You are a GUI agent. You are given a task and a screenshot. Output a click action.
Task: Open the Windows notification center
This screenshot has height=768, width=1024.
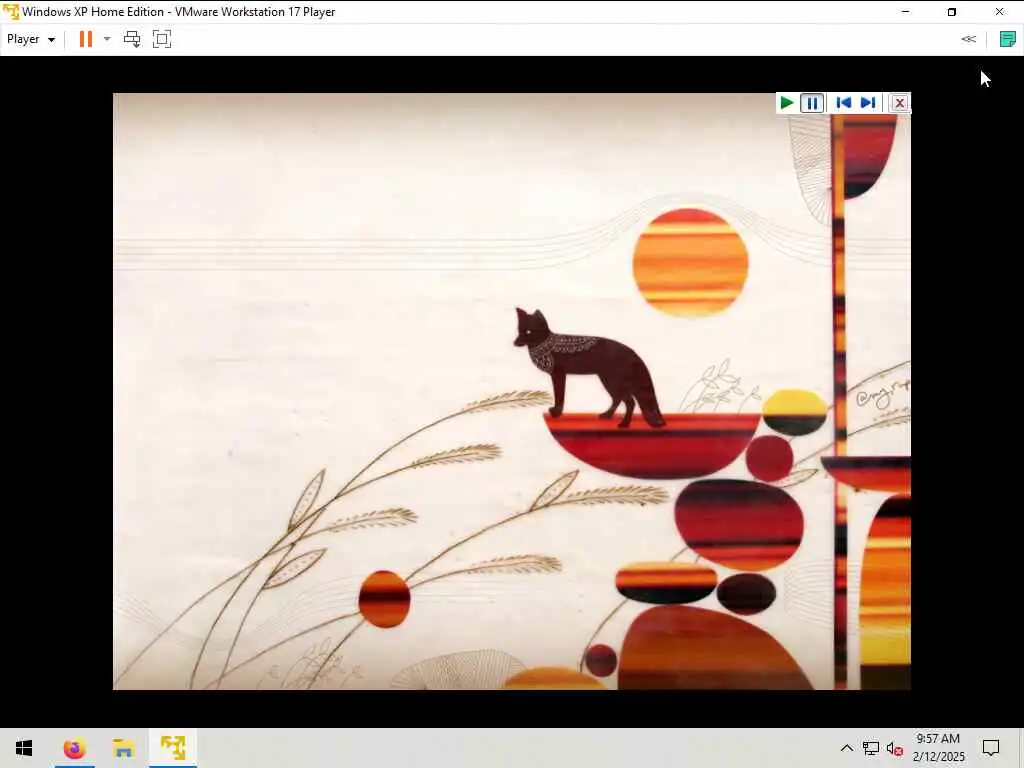click(991, 748)
